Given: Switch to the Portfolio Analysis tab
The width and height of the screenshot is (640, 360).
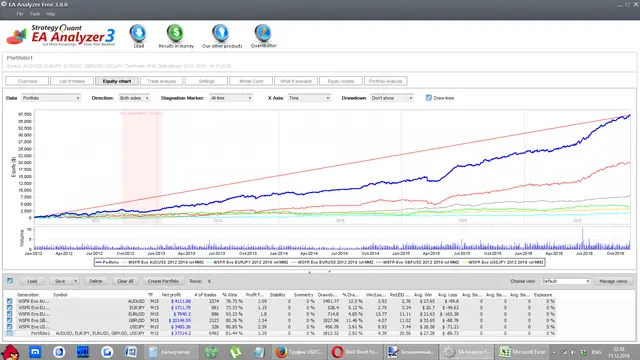Looking at the screenshot, I should [x=385, y=81].
